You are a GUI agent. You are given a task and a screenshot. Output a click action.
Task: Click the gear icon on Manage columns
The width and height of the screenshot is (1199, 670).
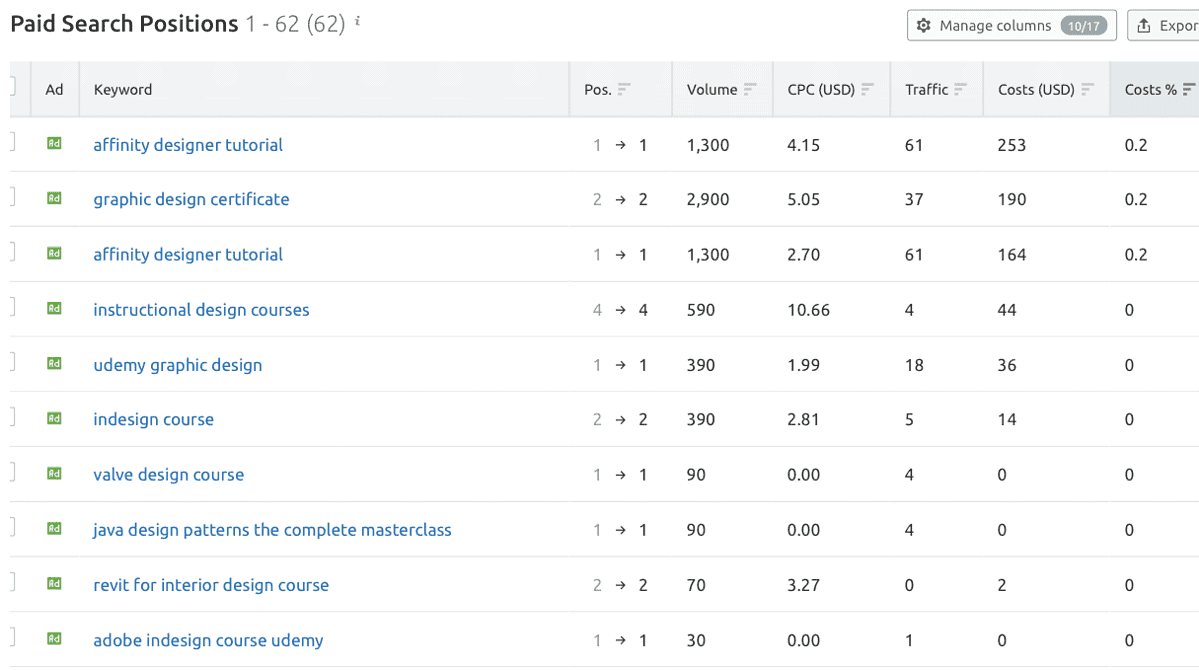pyautogui.click(x=923, y=25)
